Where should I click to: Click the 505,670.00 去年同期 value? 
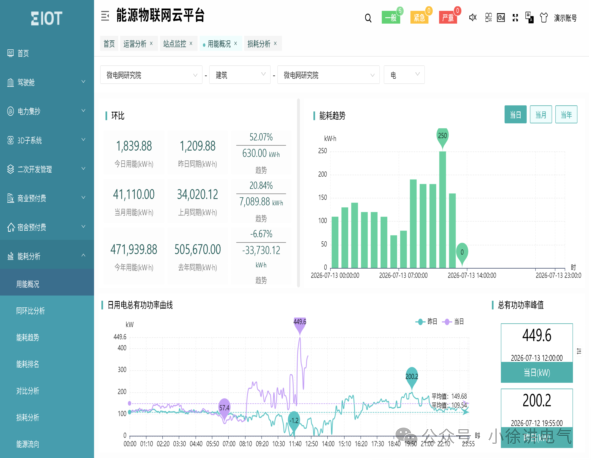coord(198,249)
